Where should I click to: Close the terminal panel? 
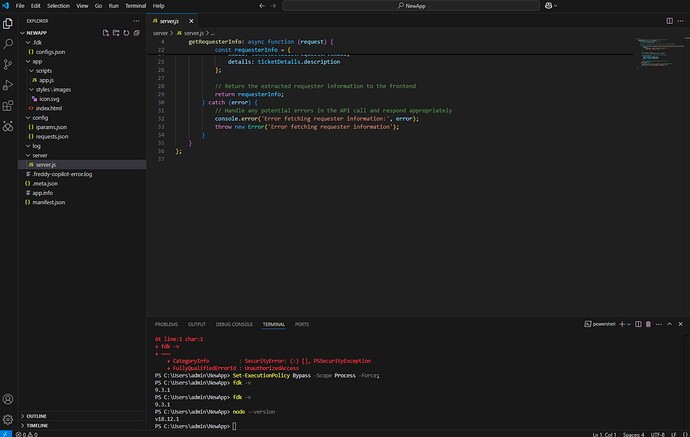tap(680, 324)
